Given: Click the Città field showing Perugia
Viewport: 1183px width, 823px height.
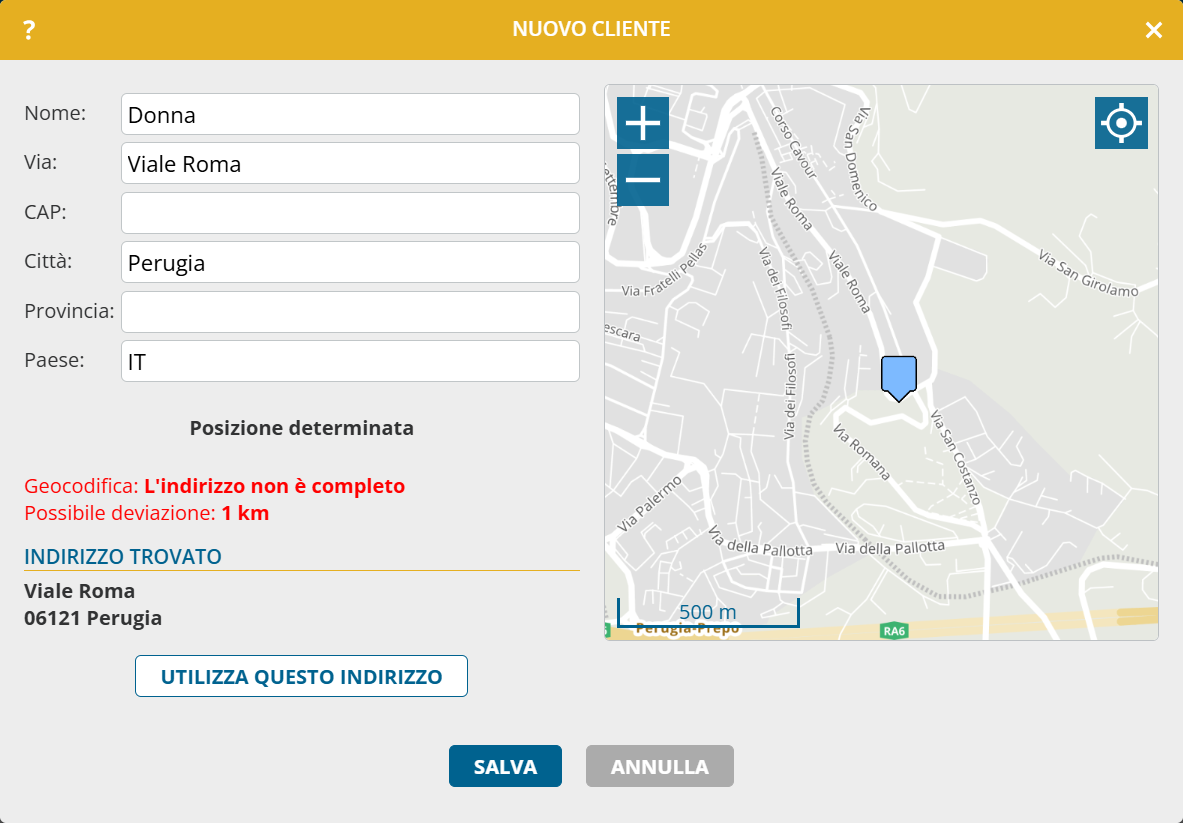Looking at the screenshot, I should point(350,262).
